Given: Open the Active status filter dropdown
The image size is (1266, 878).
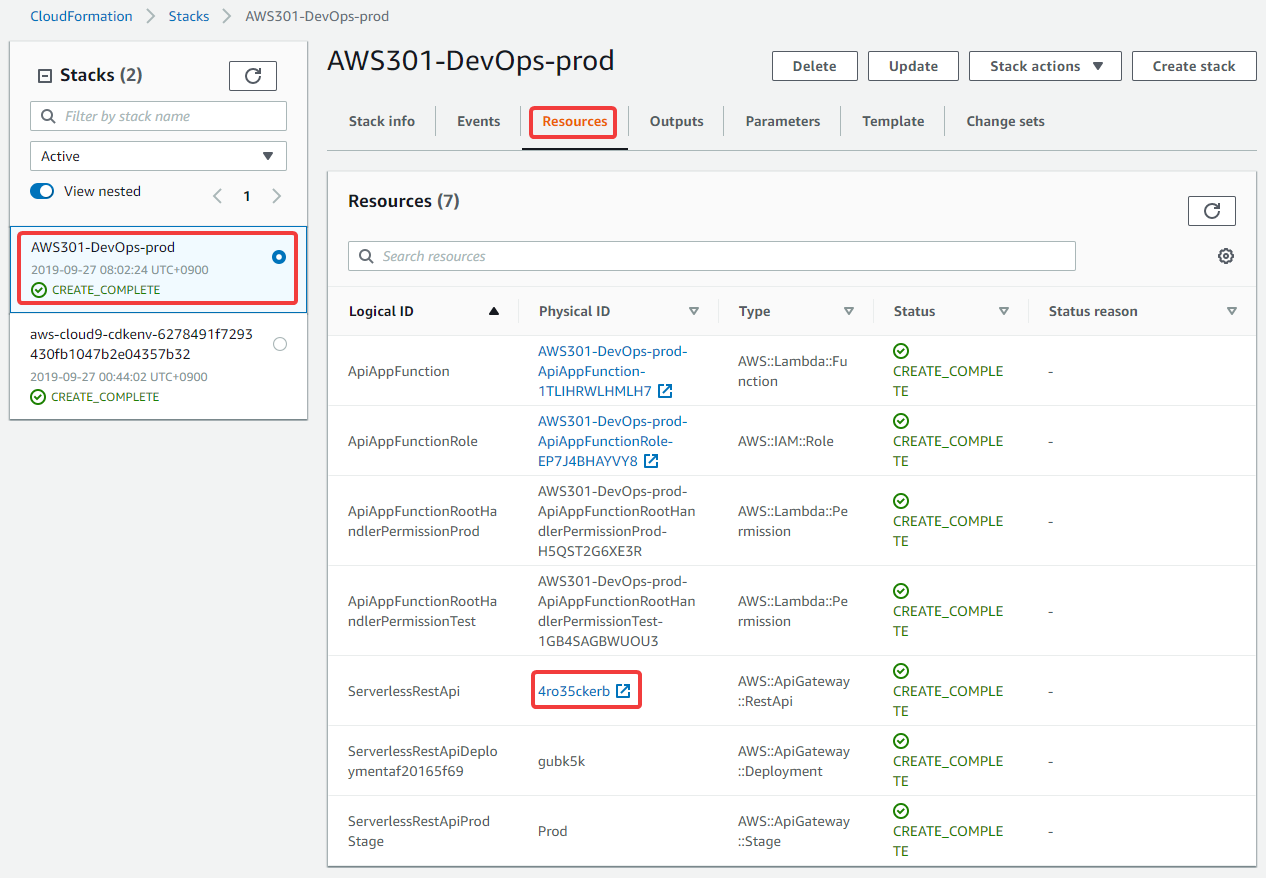Looking at the screenshot, I should pos(158,156).
